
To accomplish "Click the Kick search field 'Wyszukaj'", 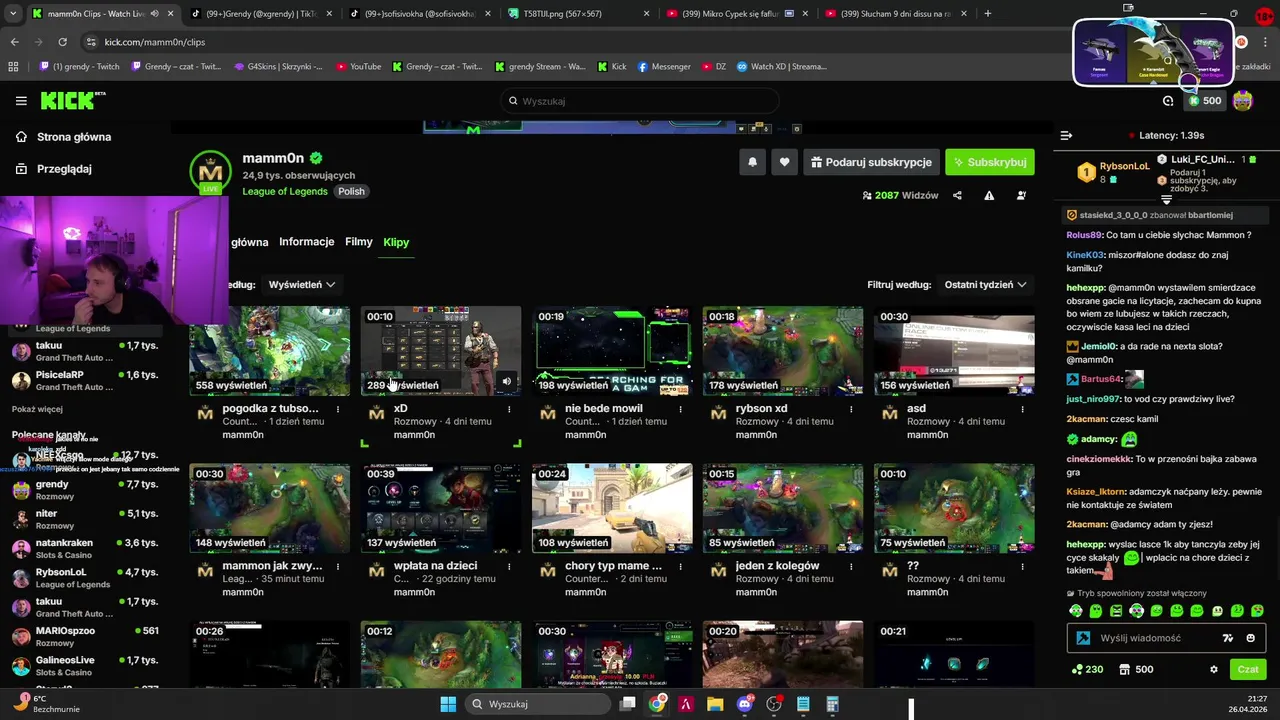I will click(x=640, y=101).
